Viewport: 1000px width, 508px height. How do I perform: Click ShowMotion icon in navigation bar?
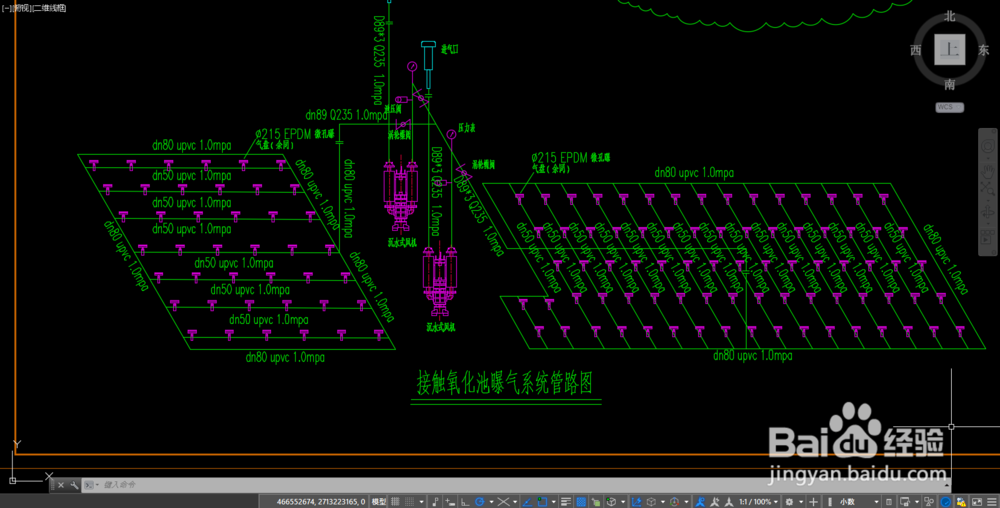point(988,236)
